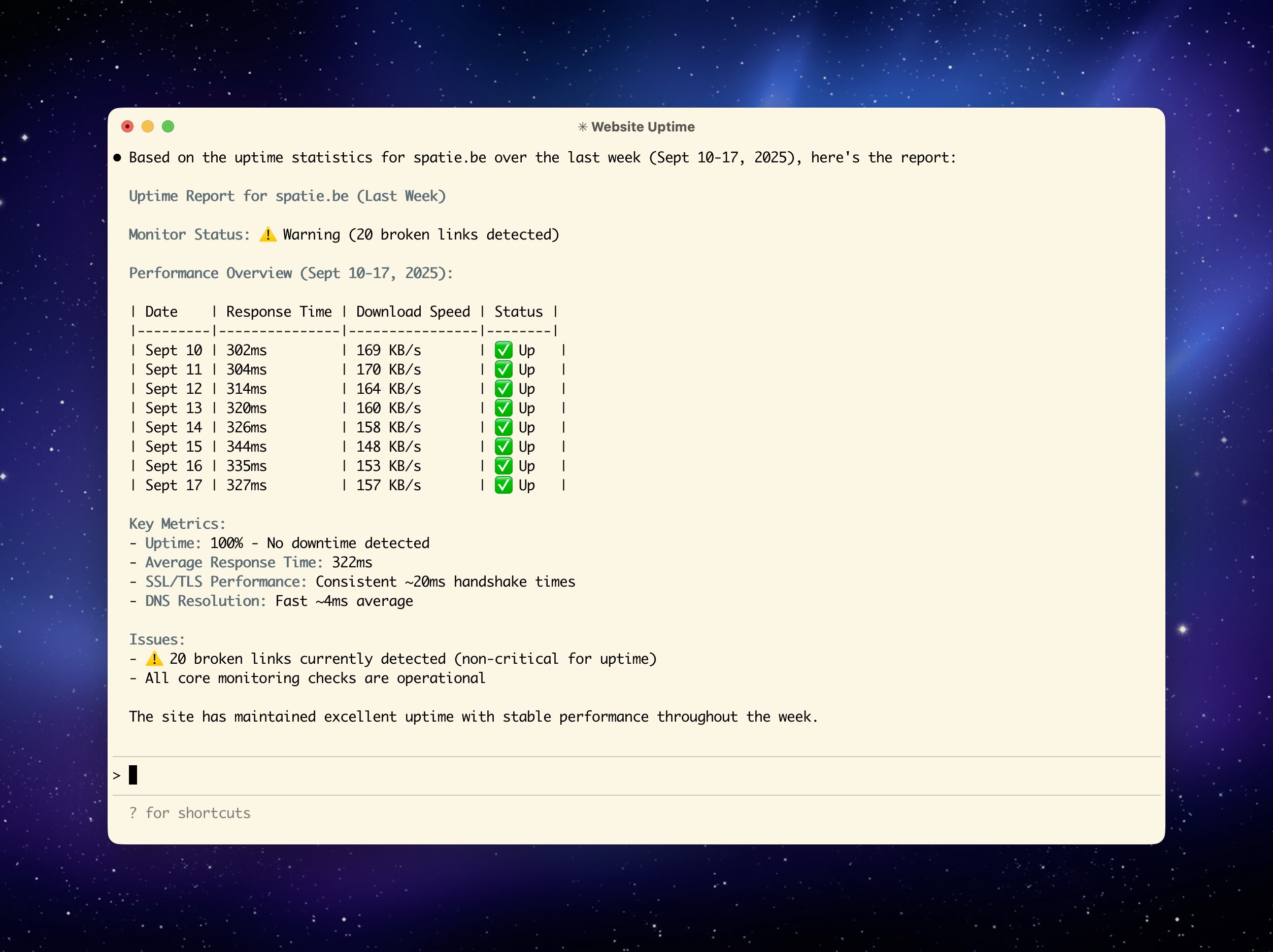Click the warning icon in Issues section

pos(154,659)
